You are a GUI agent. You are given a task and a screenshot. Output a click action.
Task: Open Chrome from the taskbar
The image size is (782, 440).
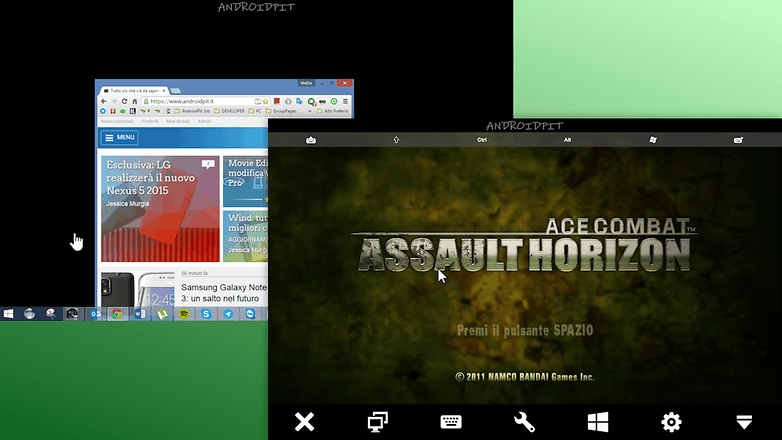(117, 314)
